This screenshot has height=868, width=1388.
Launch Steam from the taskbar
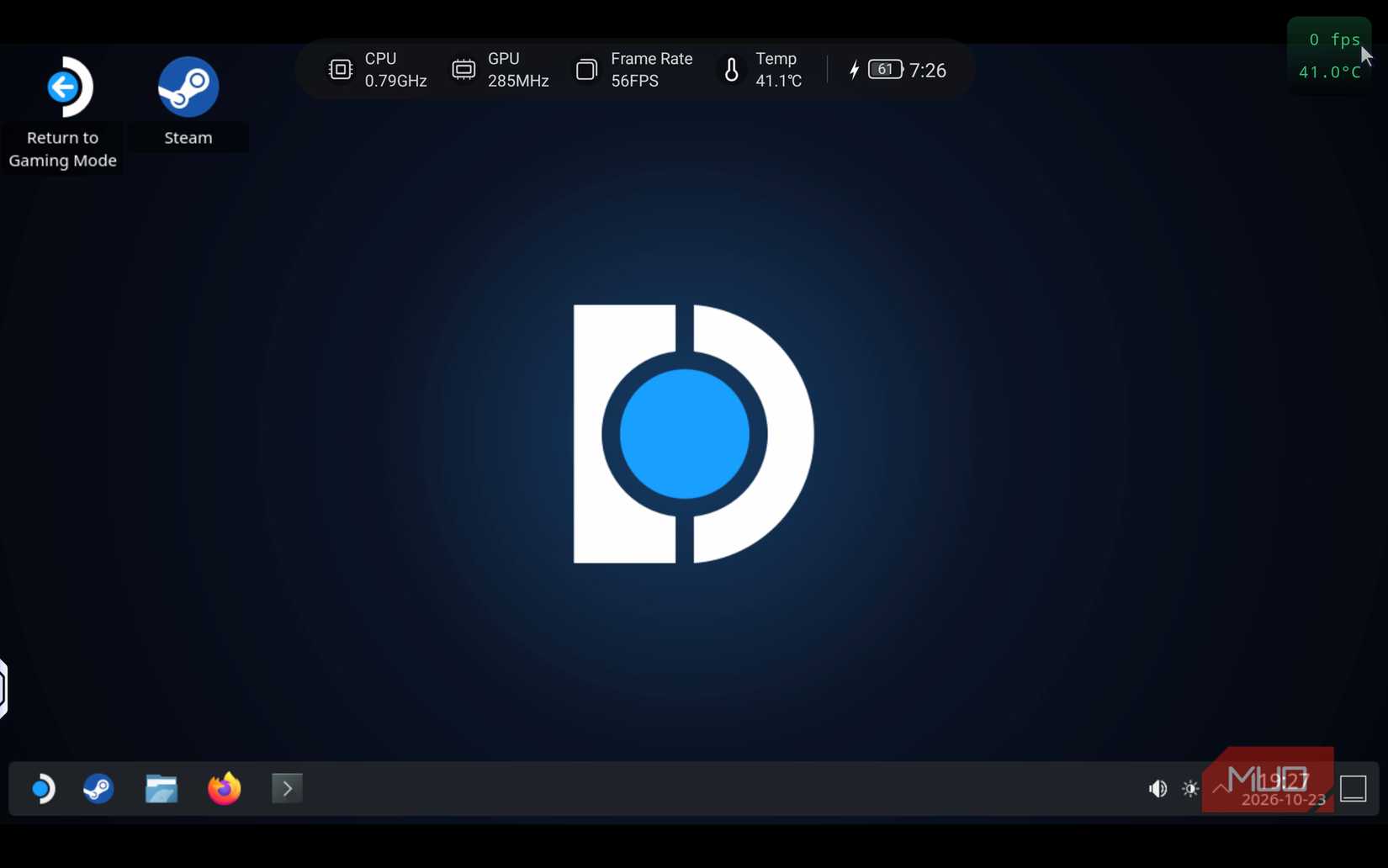pos(98,788)
